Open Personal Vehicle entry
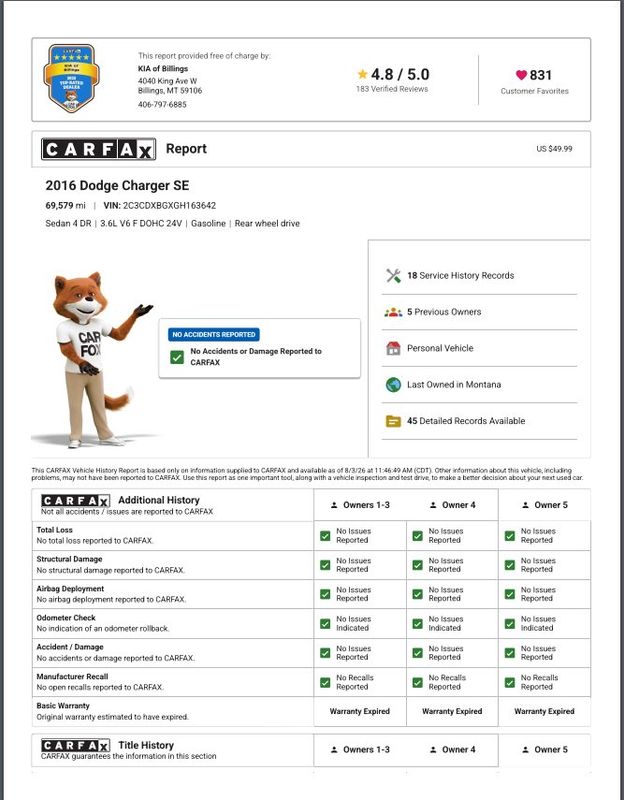 tap(479, 348)
